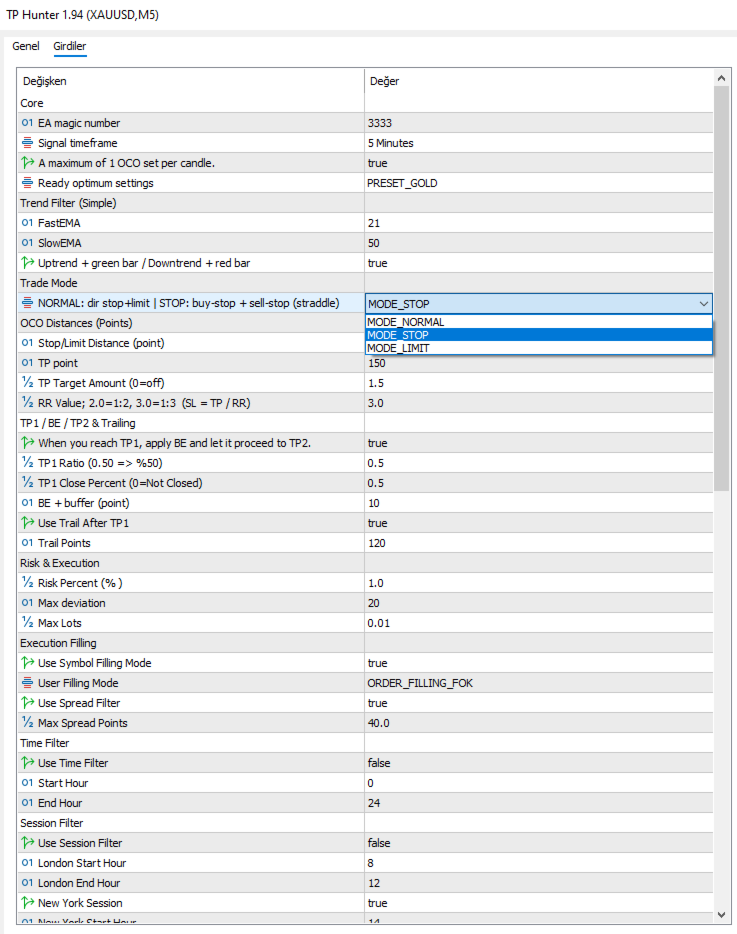Click the boolean arrow icon beside Use Trail After TP1
Viewport: 737px width, 934px height.
(x=27, y=523)
